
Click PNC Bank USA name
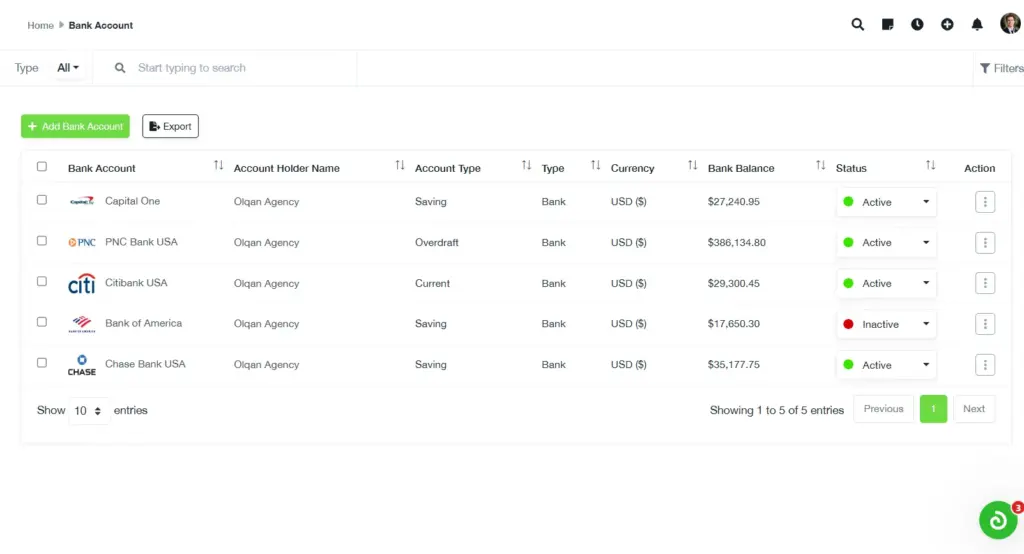[x=141, y=242]
